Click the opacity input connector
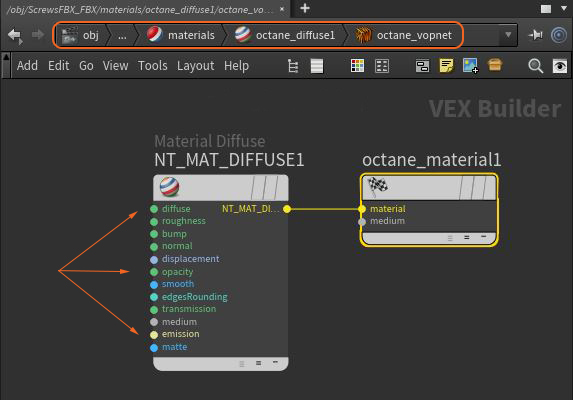Screen dimensions: 573x400 [x=154, y=272]
